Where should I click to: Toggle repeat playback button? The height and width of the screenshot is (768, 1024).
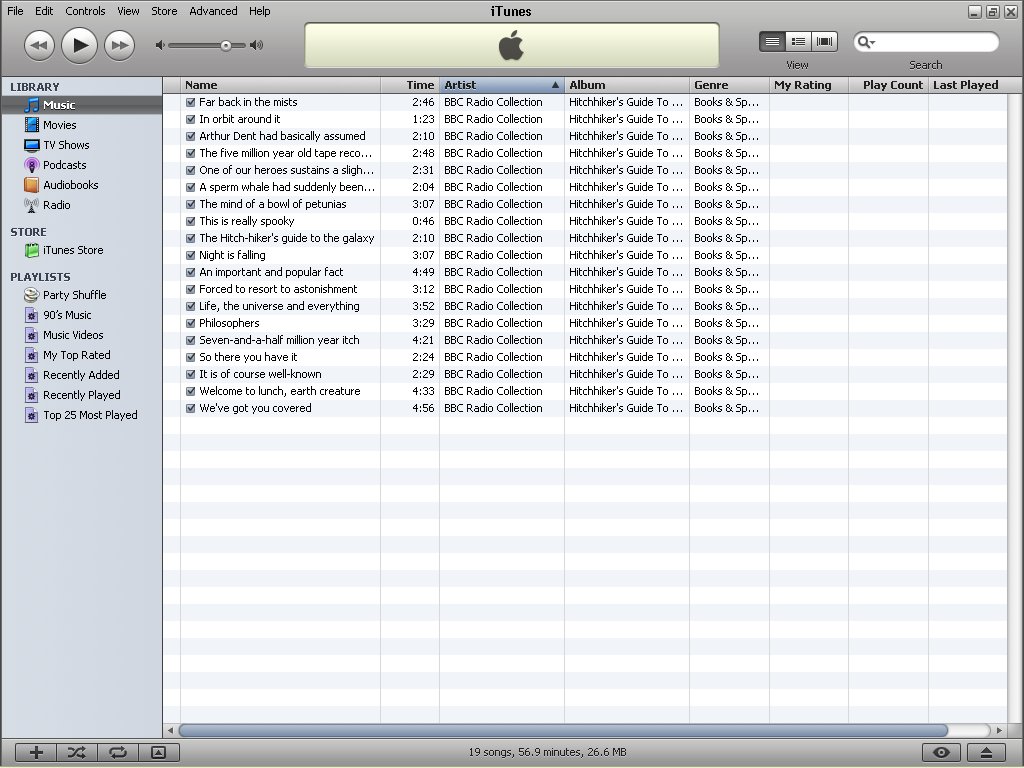click(x=118, y=752)
